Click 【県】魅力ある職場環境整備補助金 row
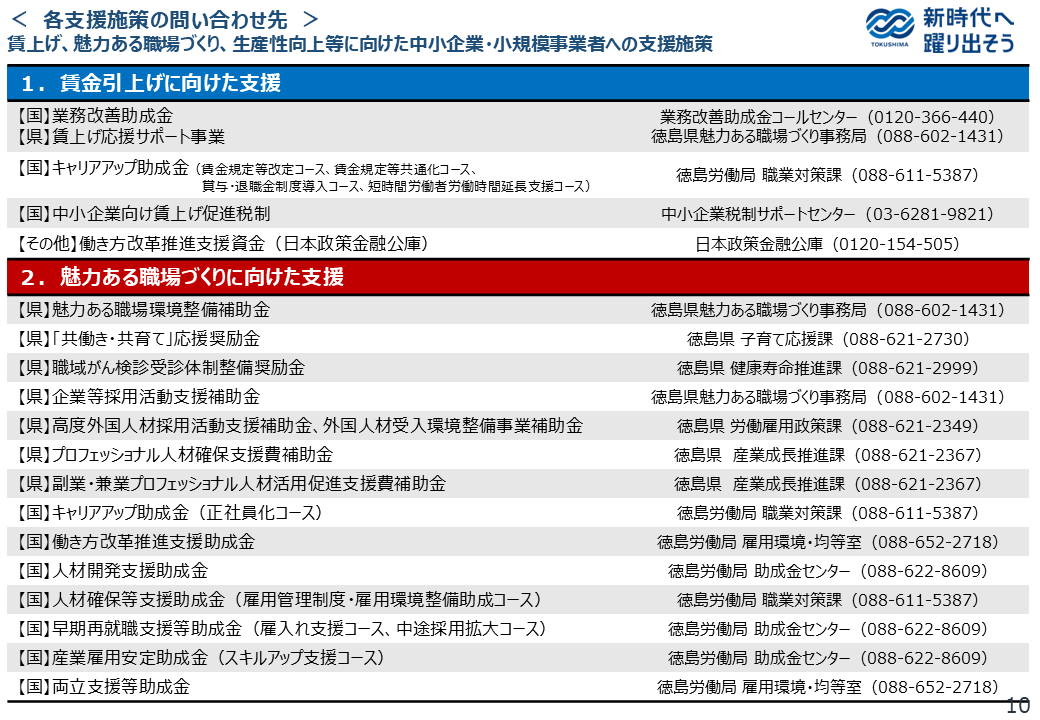 518,310
